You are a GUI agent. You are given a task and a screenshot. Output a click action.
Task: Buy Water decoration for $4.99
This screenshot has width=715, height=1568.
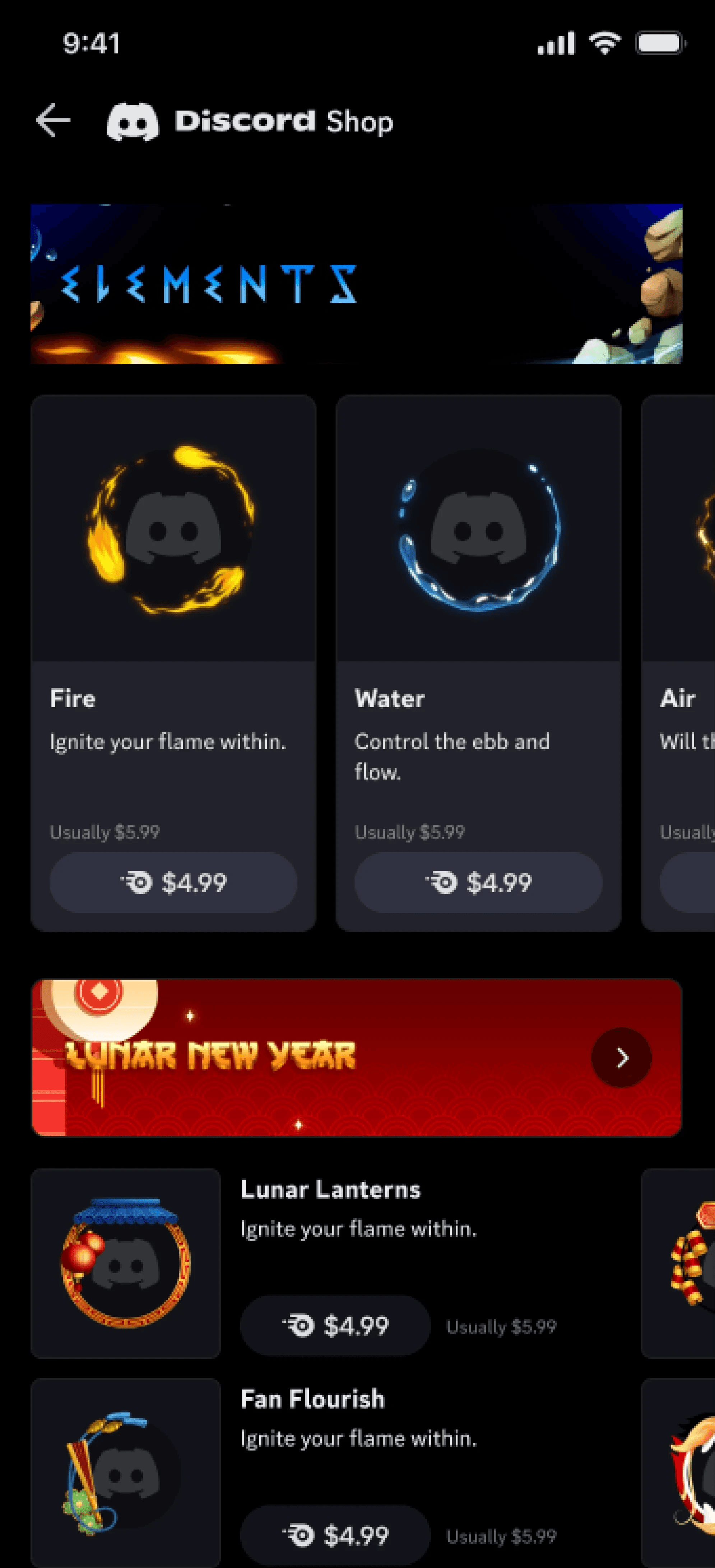tap(479, 882)
